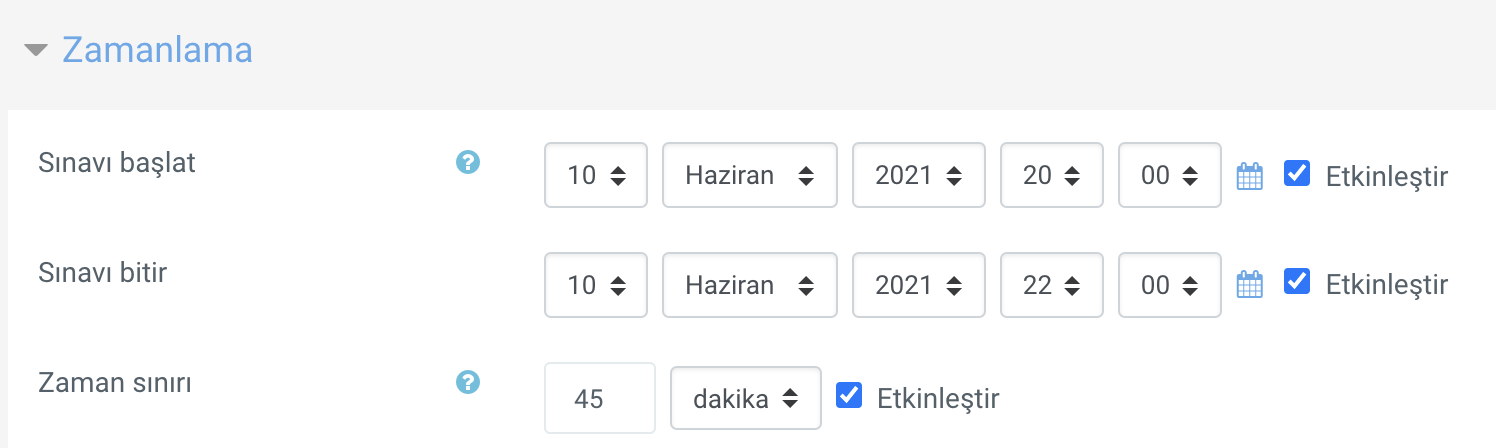Change the Sınavı başlat hour from 20
This screenshot has height=448, width=1496.
pos(1050,176)
